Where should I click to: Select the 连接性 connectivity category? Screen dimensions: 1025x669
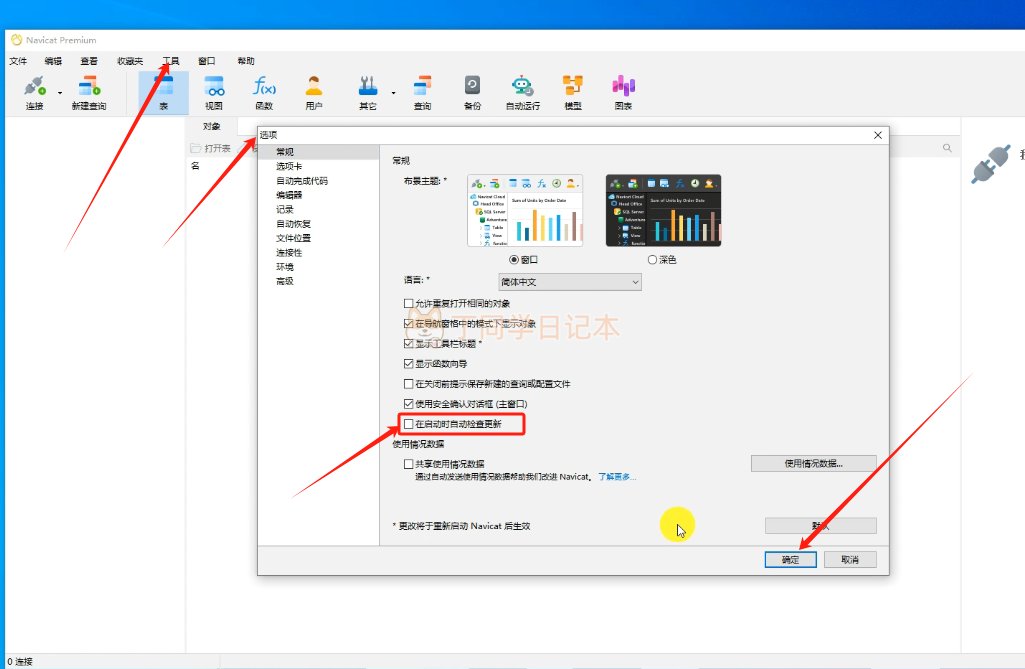coord(289,252)
